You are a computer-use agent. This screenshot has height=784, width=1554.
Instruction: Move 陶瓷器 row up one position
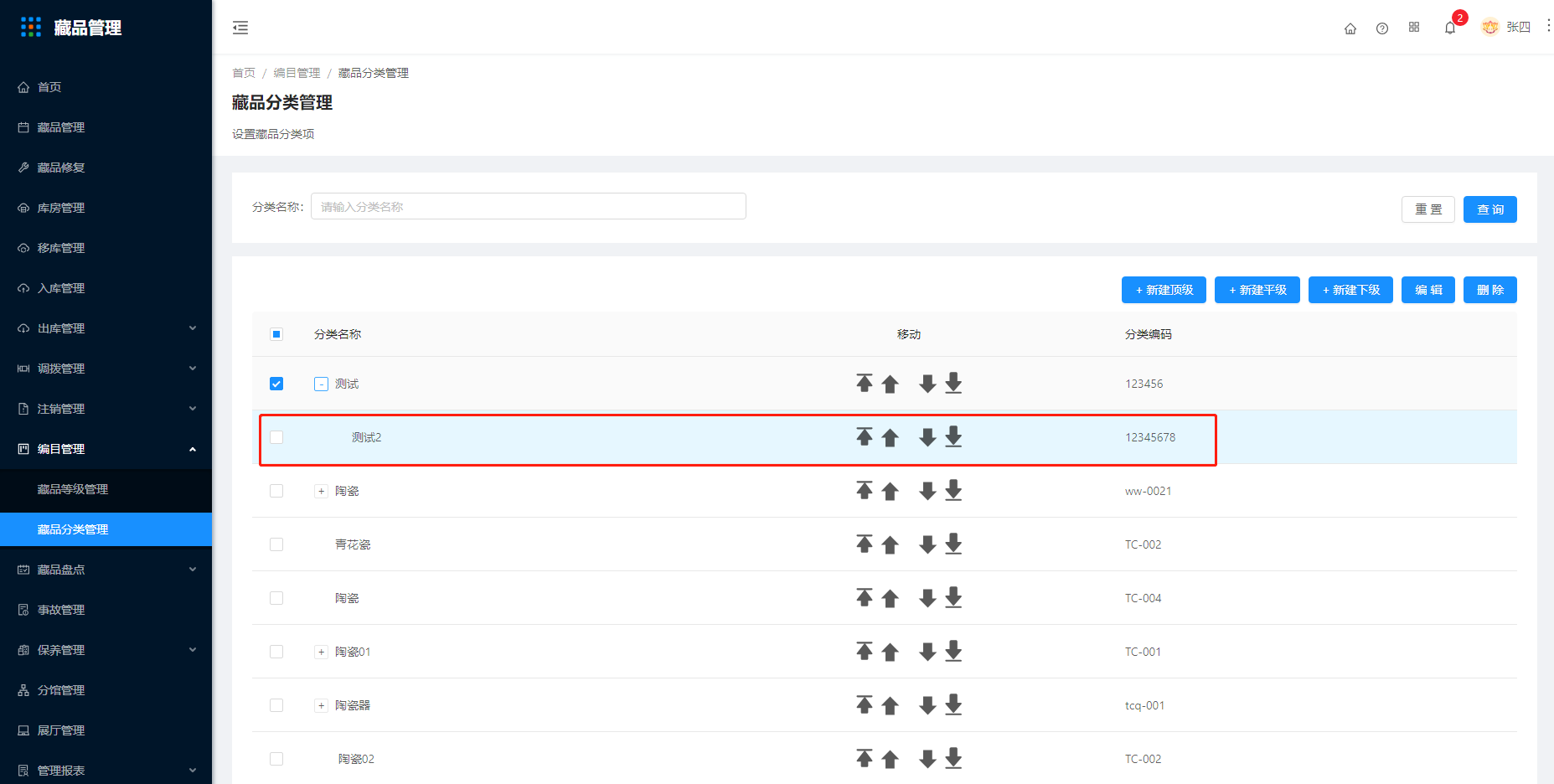pyautogui.click(x=891, y=705)
